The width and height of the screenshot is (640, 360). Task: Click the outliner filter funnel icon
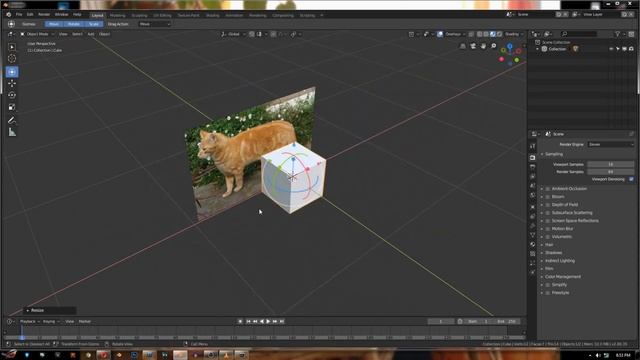click(x=618, y=34)
